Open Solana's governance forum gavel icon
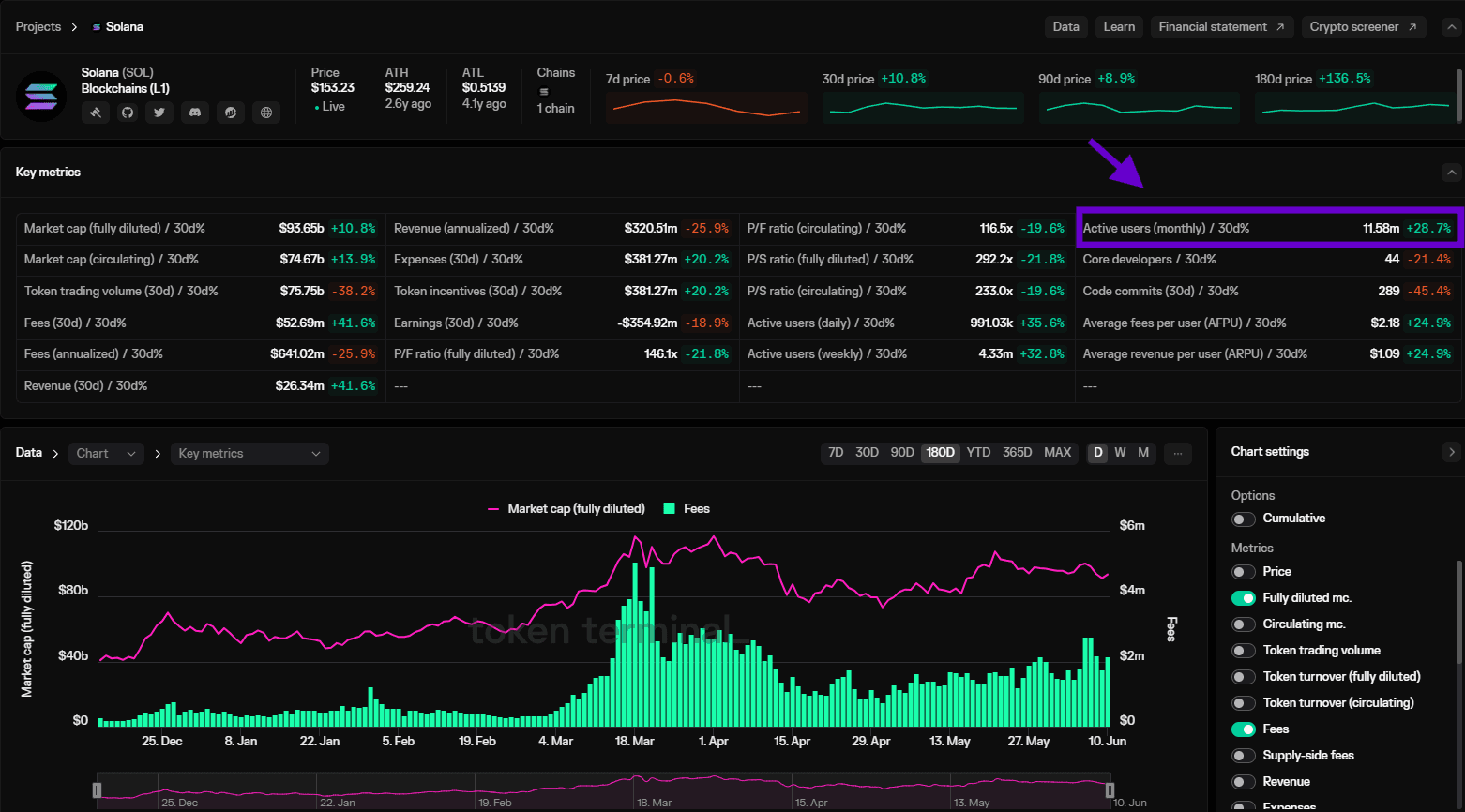The width and height of the screenshot is (1465, 812). 96,113
